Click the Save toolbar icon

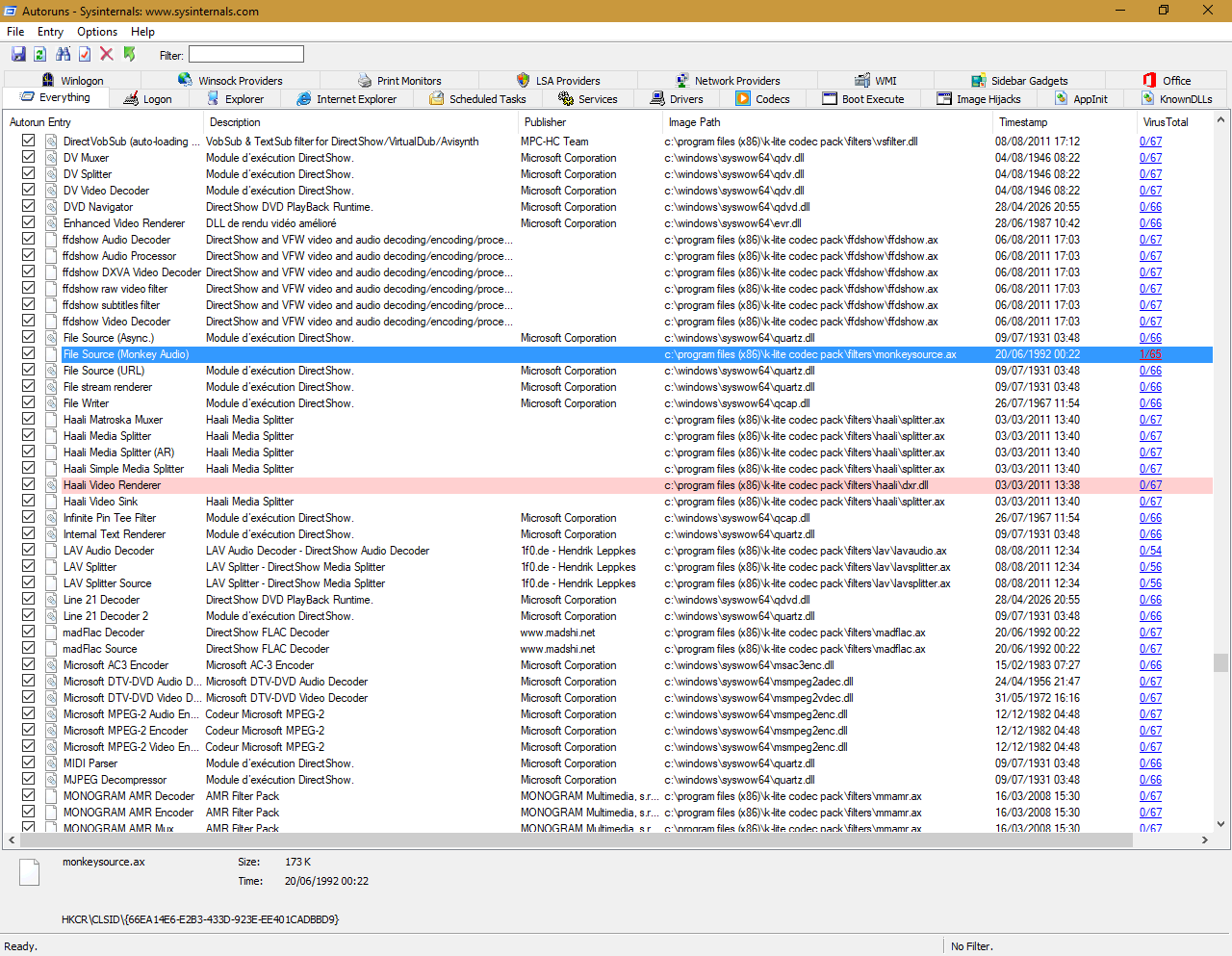click(x=18, y=55)
